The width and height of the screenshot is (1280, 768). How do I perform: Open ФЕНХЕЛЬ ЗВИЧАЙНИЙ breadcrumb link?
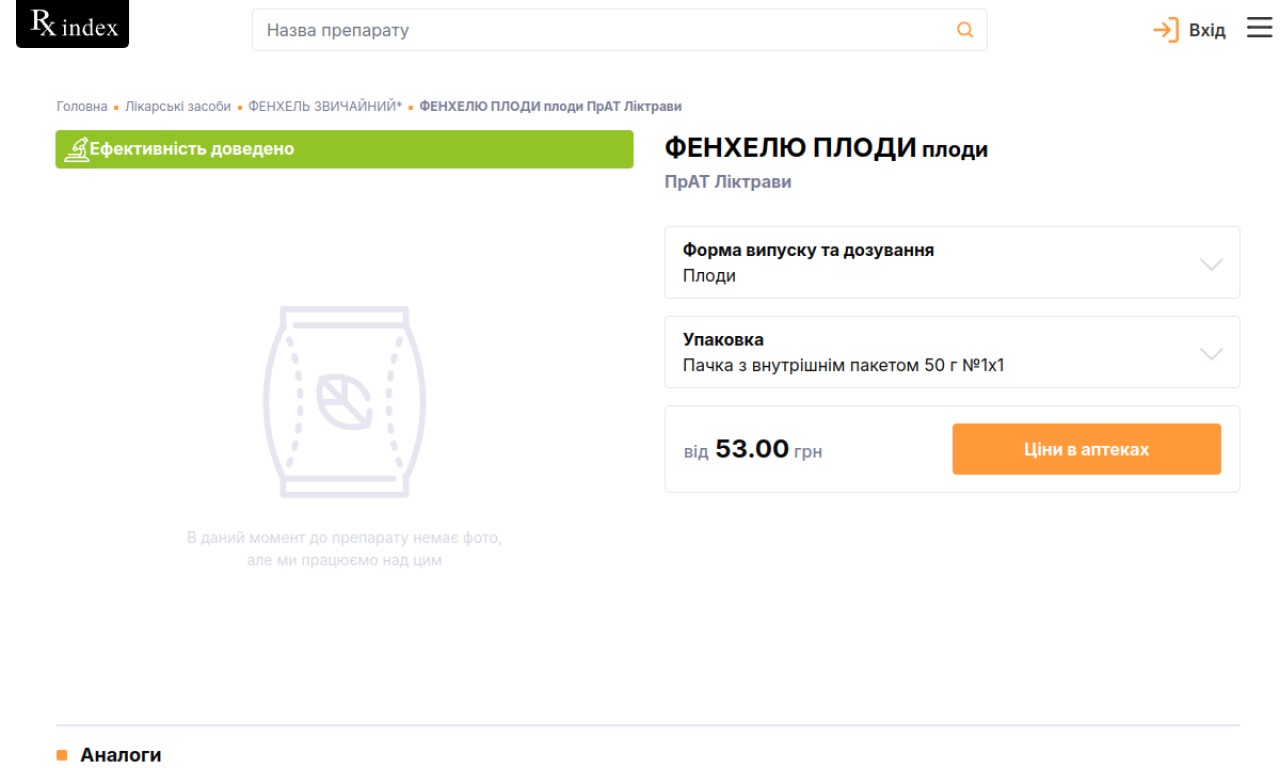(x=325, y=106)
